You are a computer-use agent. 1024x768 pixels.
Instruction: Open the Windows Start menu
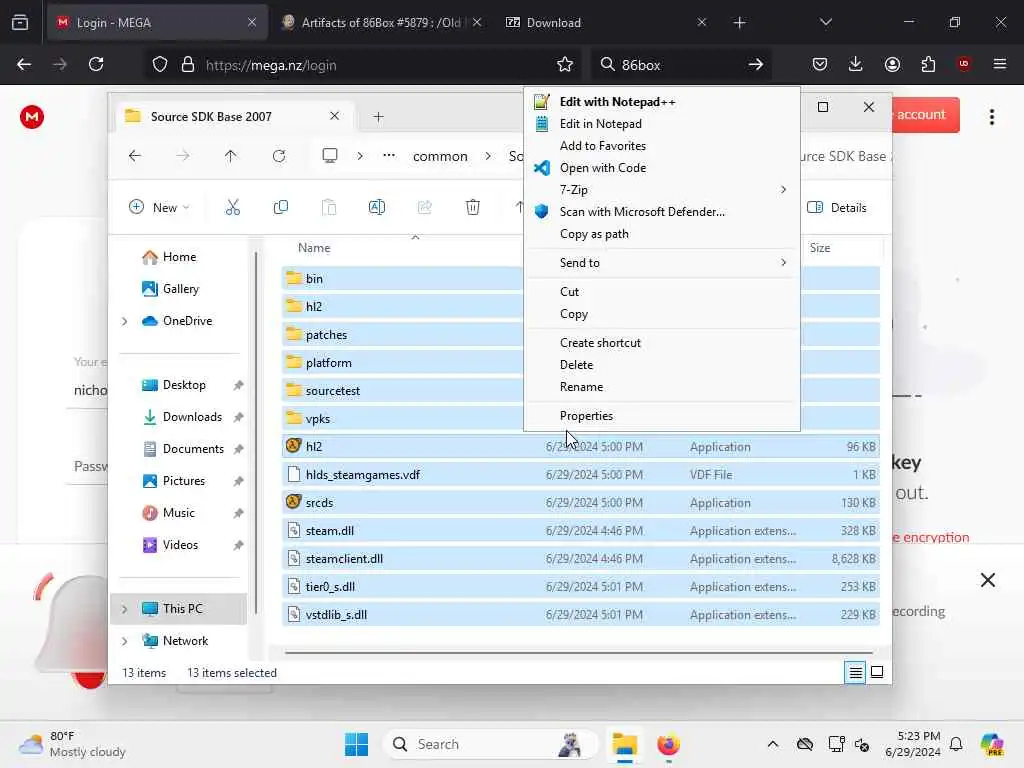[357, 744]
